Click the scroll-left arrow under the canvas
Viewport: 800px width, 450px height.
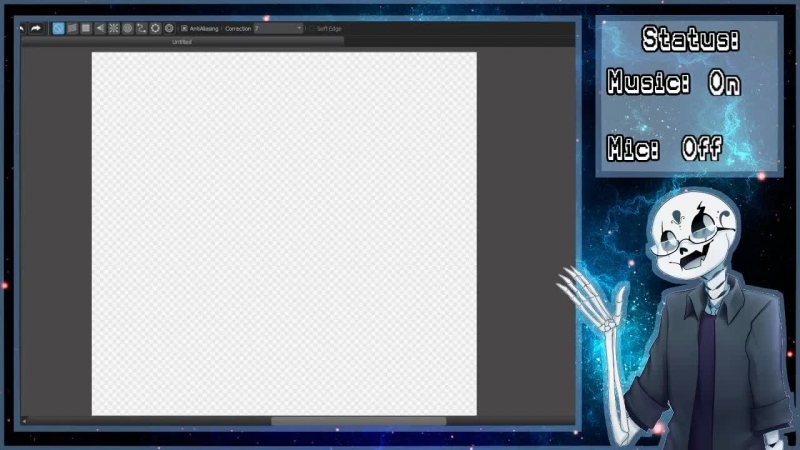click(x=24, y=421)
